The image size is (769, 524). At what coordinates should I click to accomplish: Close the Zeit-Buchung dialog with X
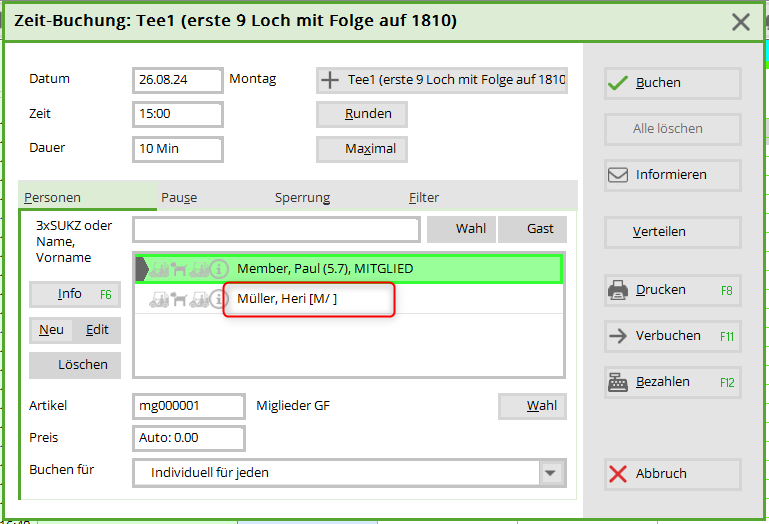point(741,22)
